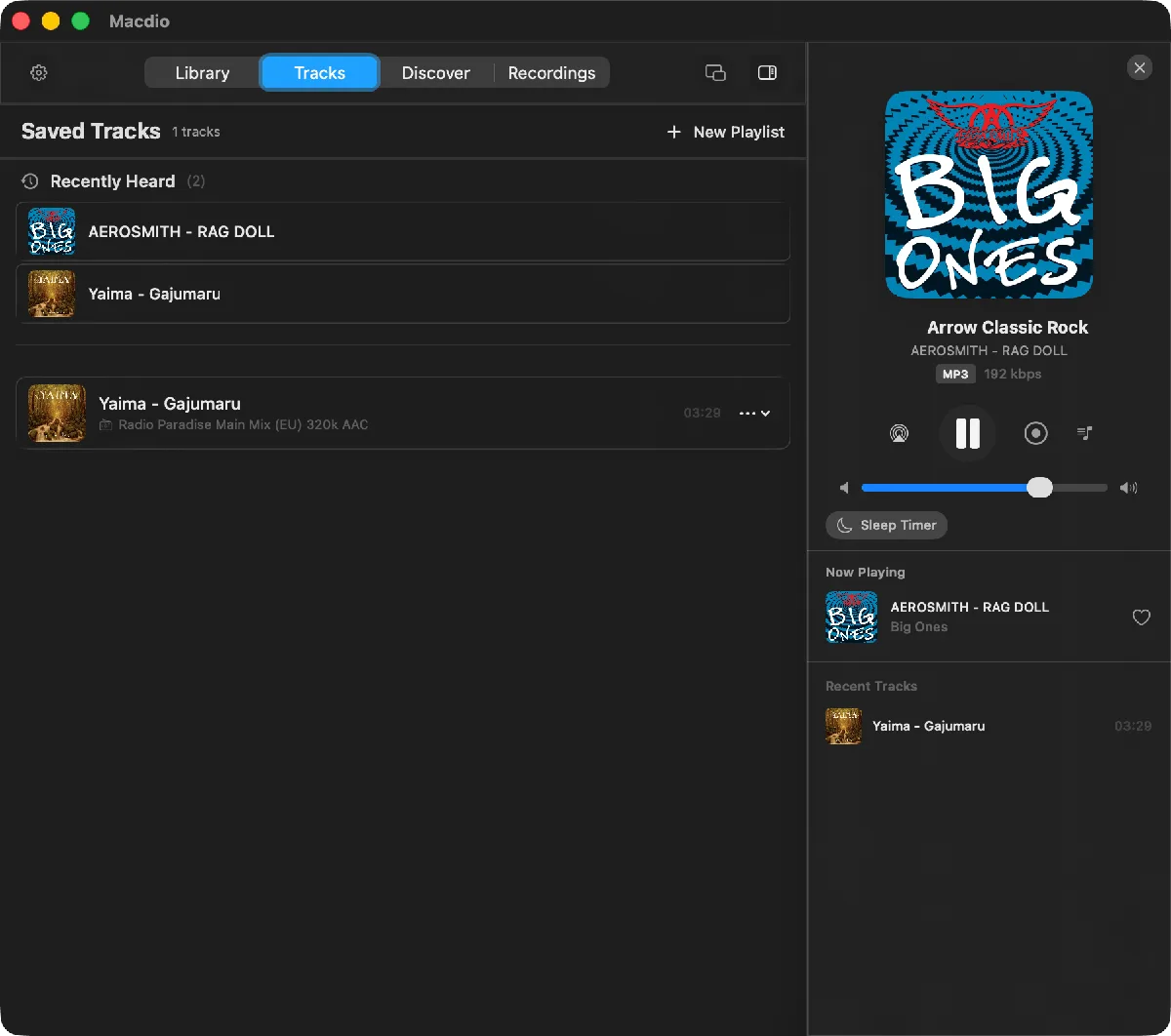Create a New Playlist
Image resolution: width=1171 pixels, height=1036 pixels.
pos(725,132)
